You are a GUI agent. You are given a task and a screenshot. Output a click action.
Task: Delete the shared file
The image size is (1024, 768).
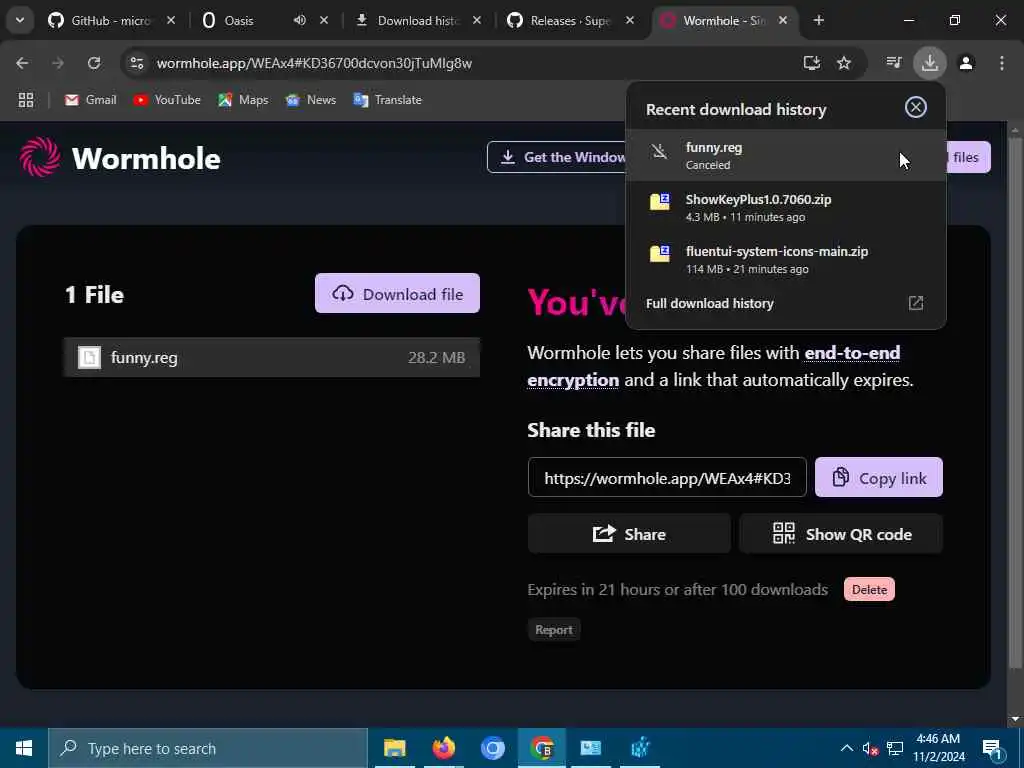coord(869,589)
